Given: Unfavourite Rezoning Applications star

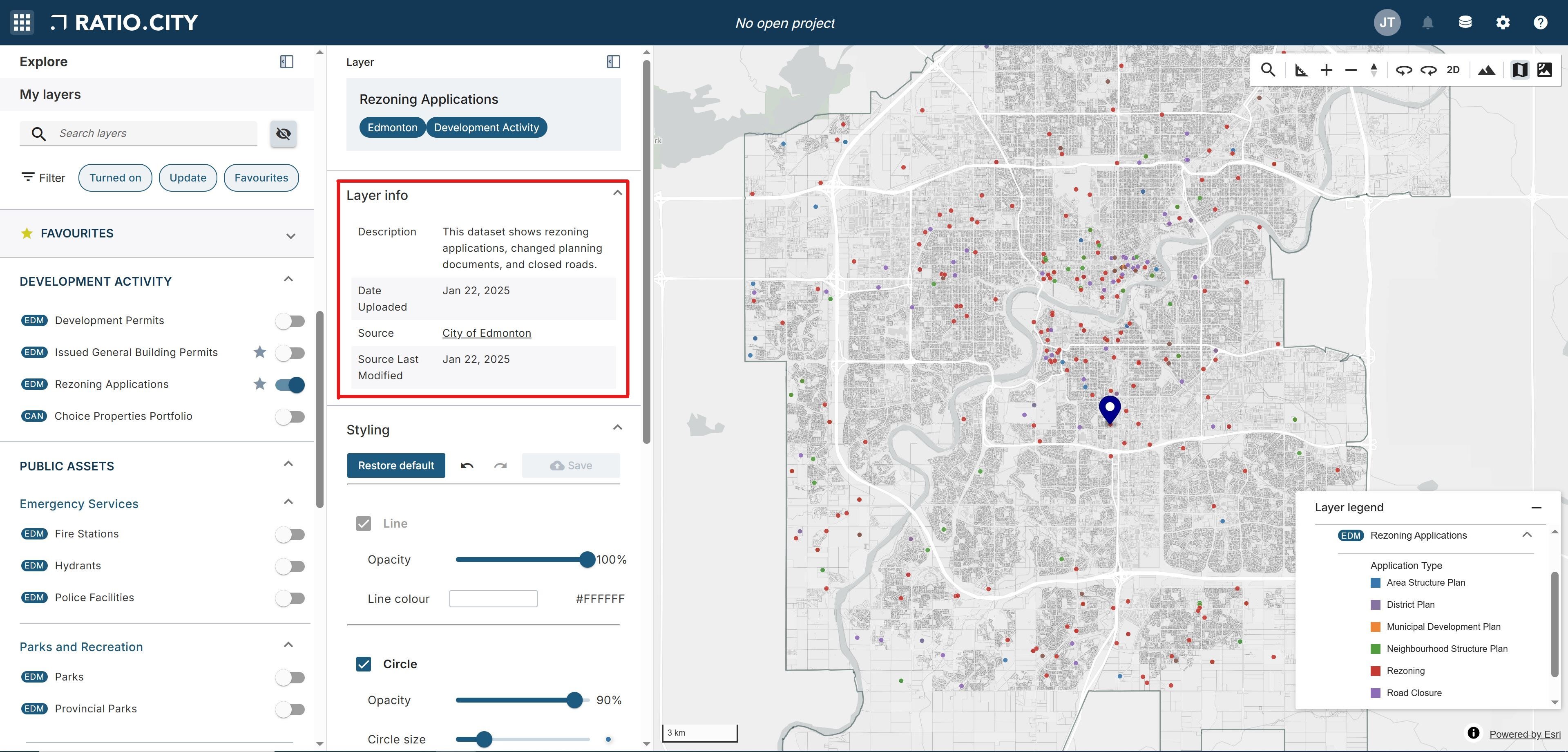Looking at the screenshot, I should coord(260,384).
